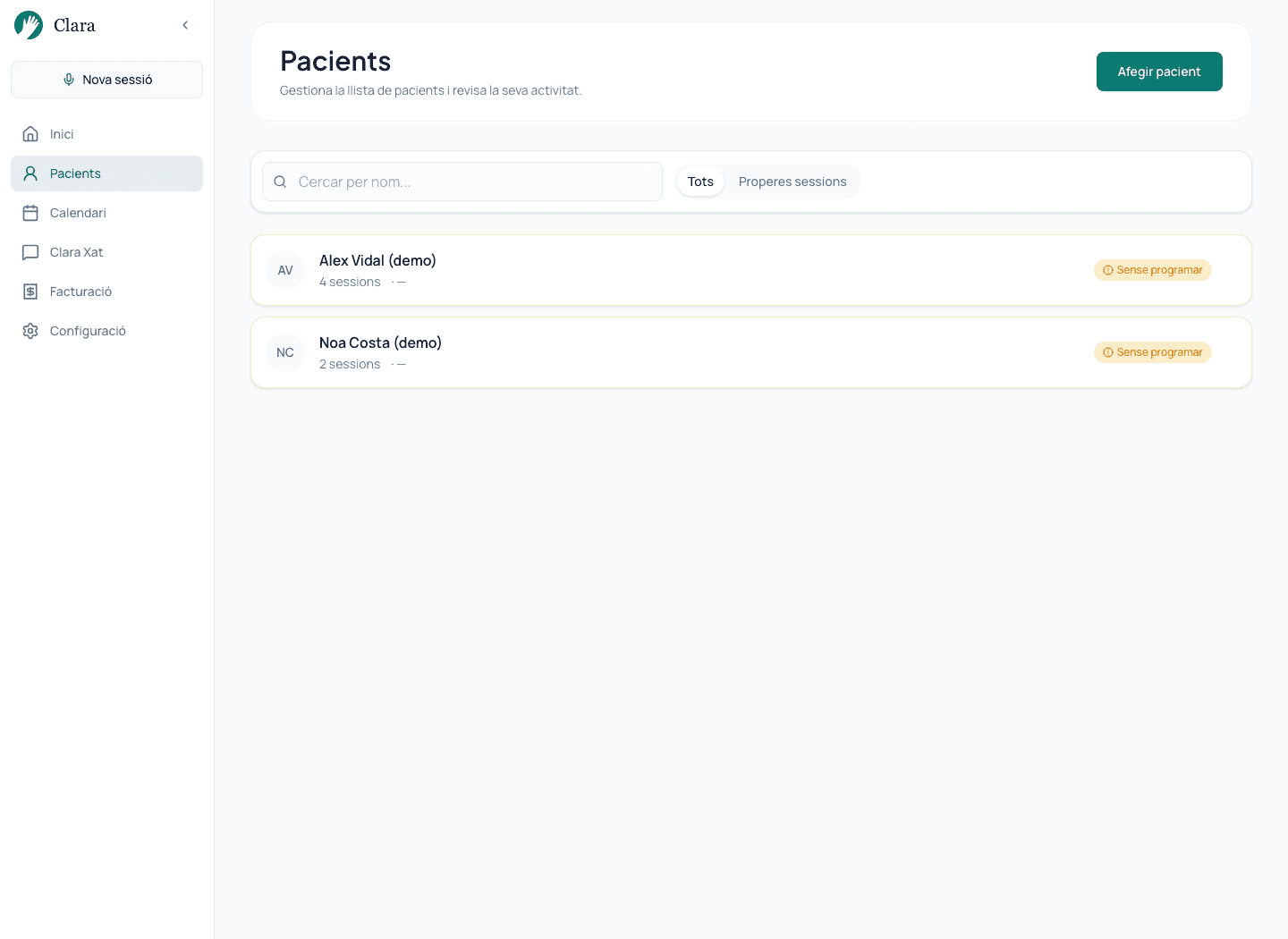The width and height of the screenshot is (1288, 939).
Task: Switch to the Properes sessions tab
Action: 792,182
